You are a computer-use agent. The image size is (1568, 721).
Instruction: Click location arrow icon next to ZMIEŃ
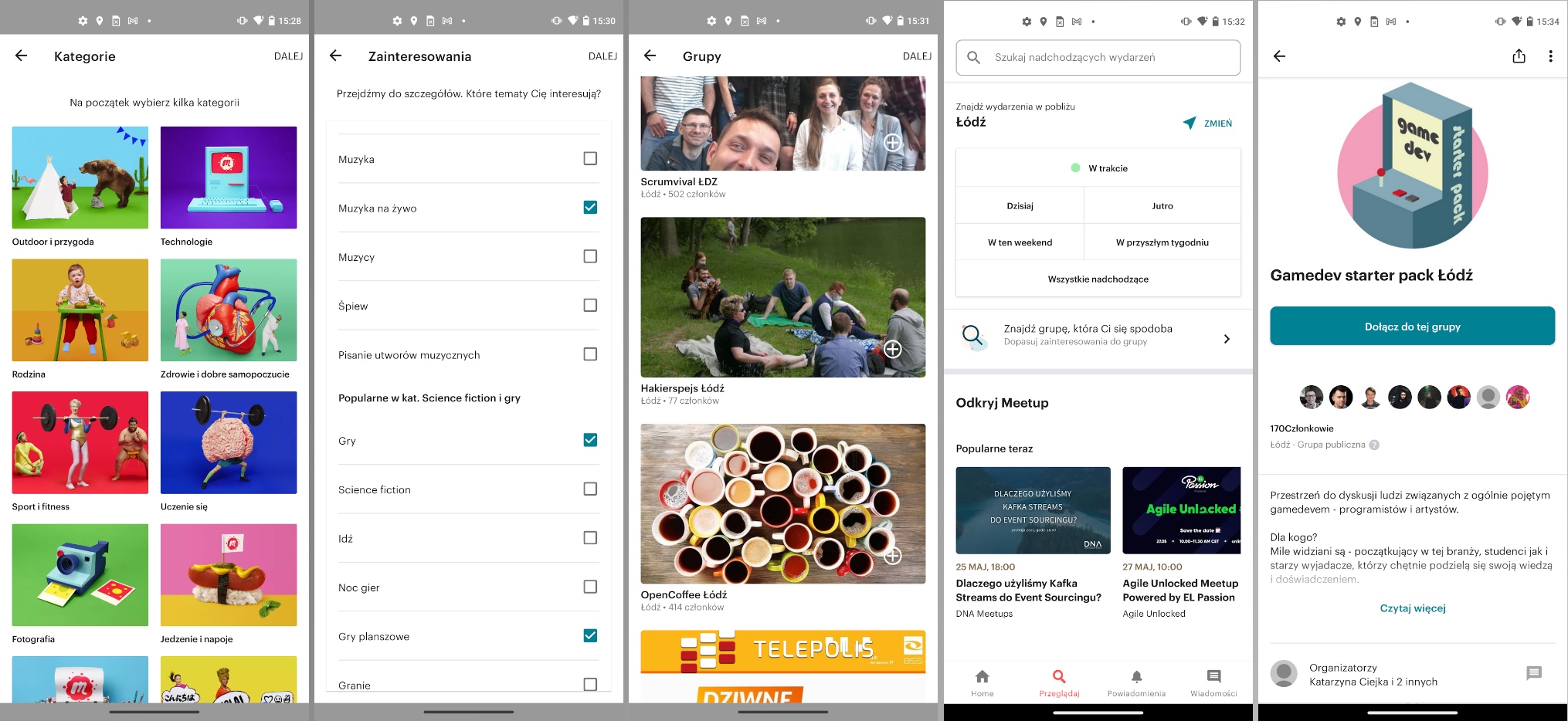point(1190,123)
